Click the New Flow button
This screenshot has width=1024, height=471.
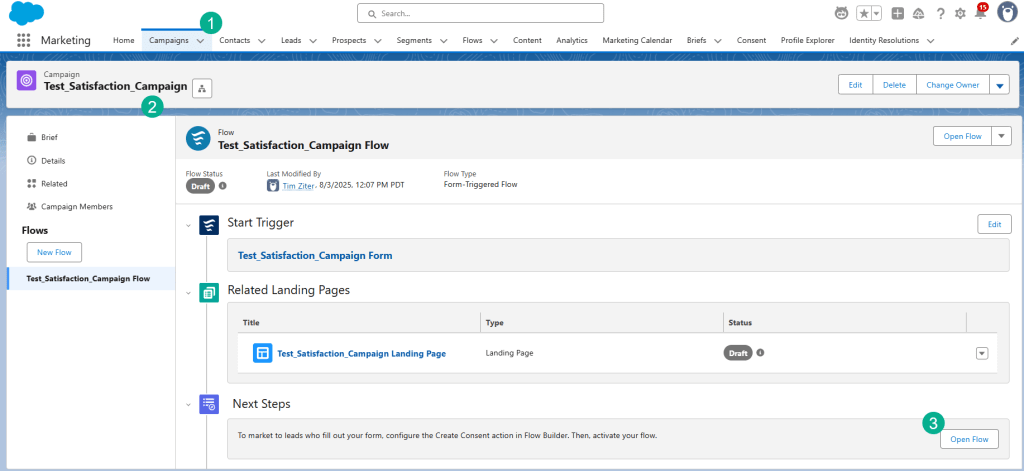(x=54, y=252)
